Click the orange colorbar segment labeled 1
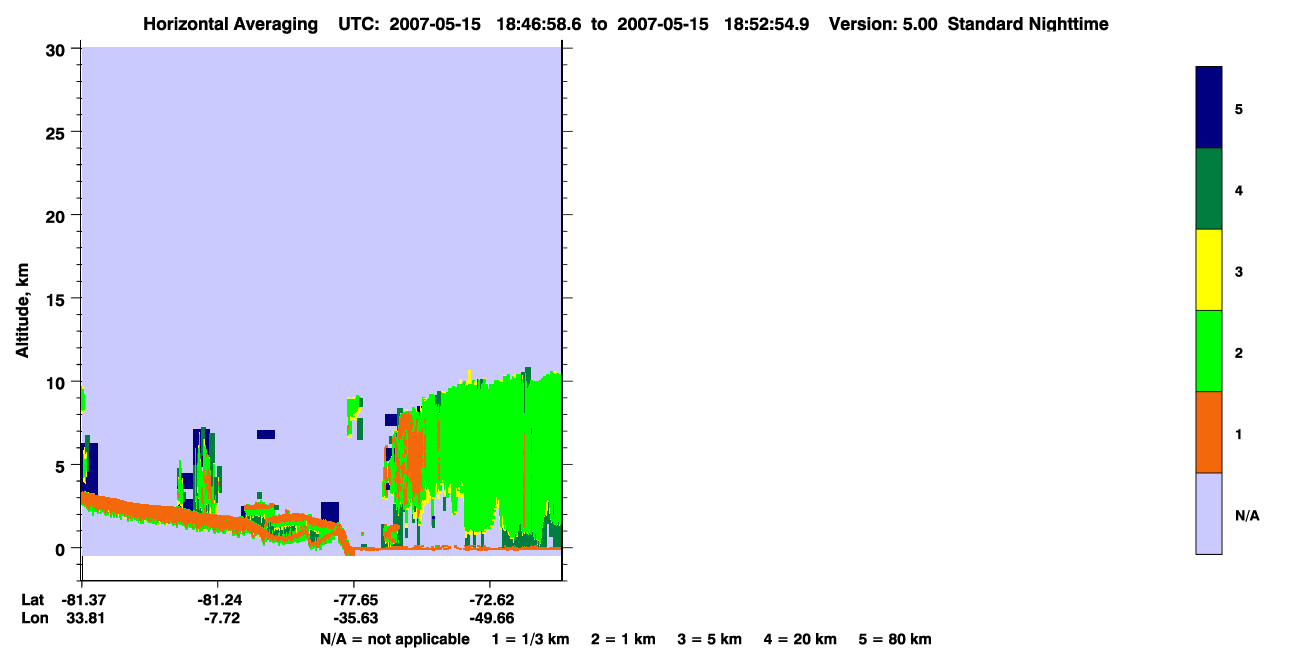 click(x=1209, y=432)
